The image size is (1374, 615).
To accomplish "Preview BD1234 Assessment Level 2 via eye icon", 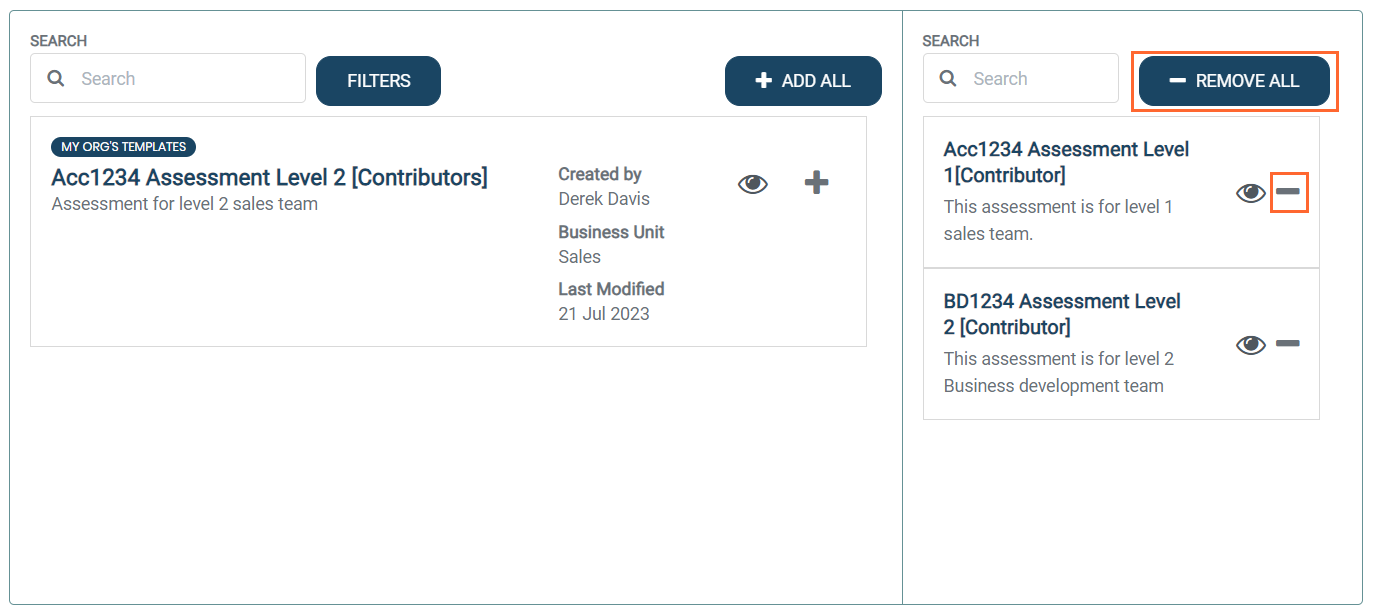I will point(1250,345).
